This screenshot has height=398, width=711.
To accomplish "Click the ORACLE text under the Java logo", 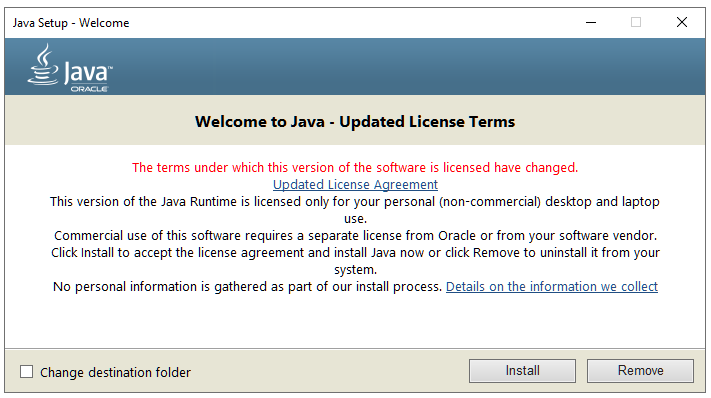I will click(x=89, y=89).
